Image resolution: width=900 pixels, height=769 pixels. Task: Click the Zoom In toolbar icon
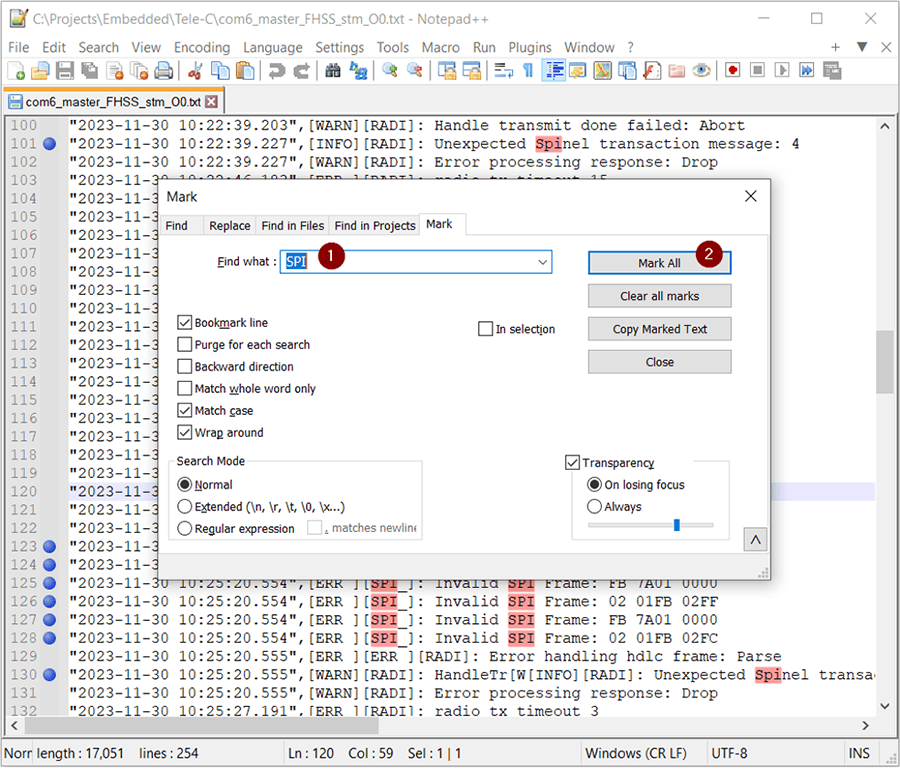point(390,71)
